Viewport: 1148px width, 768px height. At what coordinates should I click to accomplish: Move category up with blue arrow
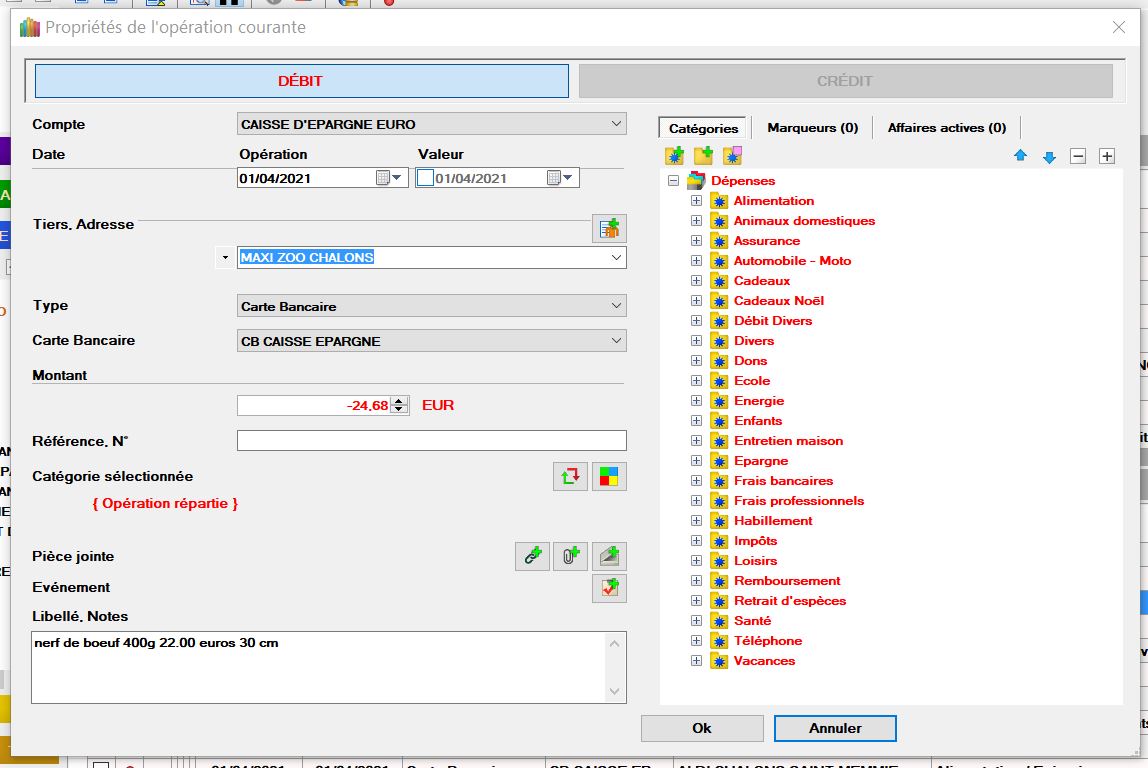(1020, 157)
